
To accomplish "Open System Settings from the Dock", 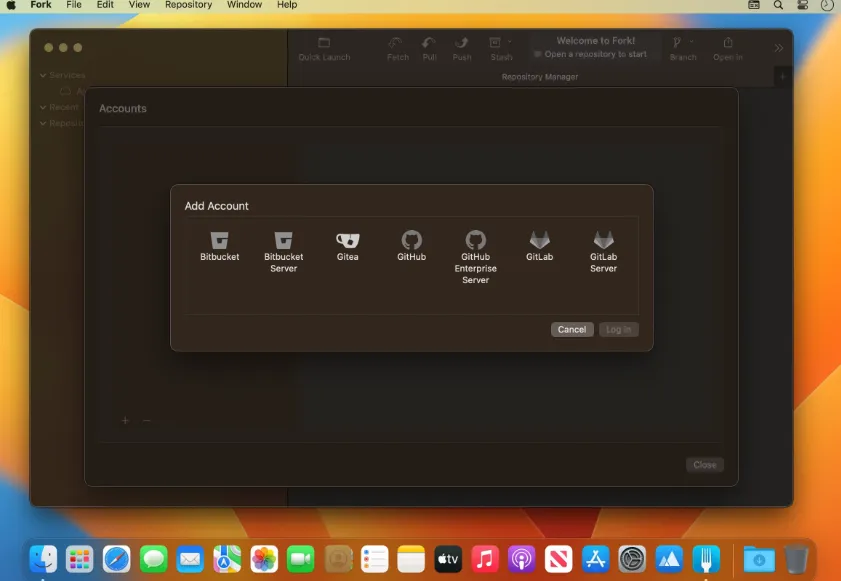I will [x=632, y=559].
